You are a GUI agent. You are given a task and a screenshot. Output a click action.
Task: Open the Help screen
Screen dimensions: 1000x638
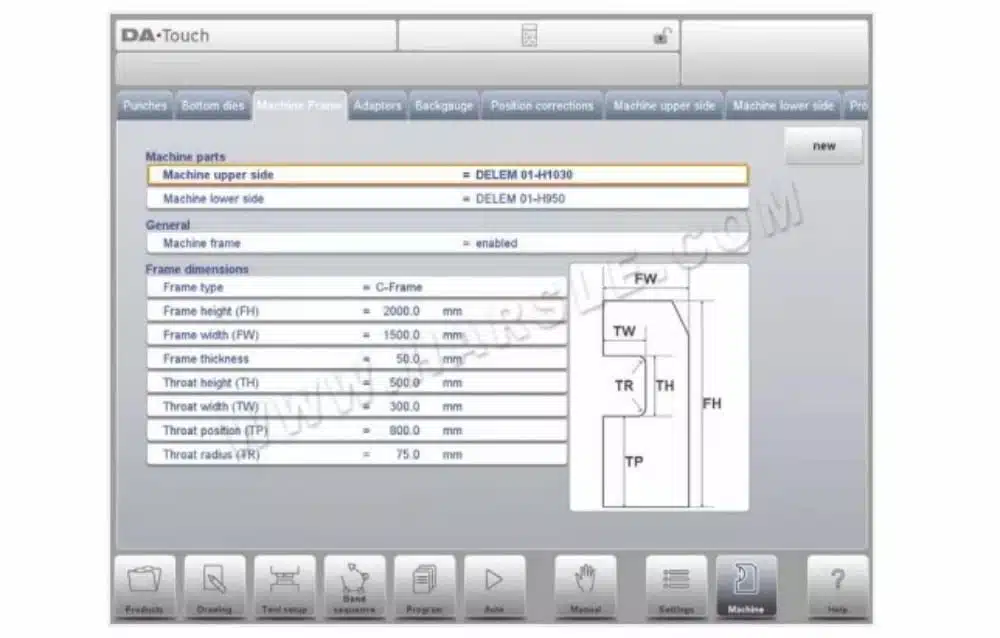[x=837, y=587]
